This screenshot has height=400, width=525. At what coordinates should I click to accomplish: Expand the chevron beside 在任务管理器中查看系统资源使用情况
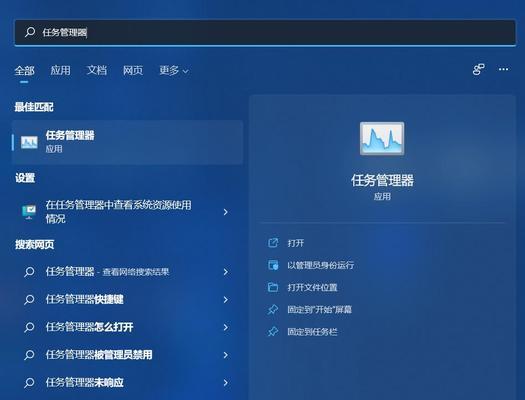tap(226, 212)
